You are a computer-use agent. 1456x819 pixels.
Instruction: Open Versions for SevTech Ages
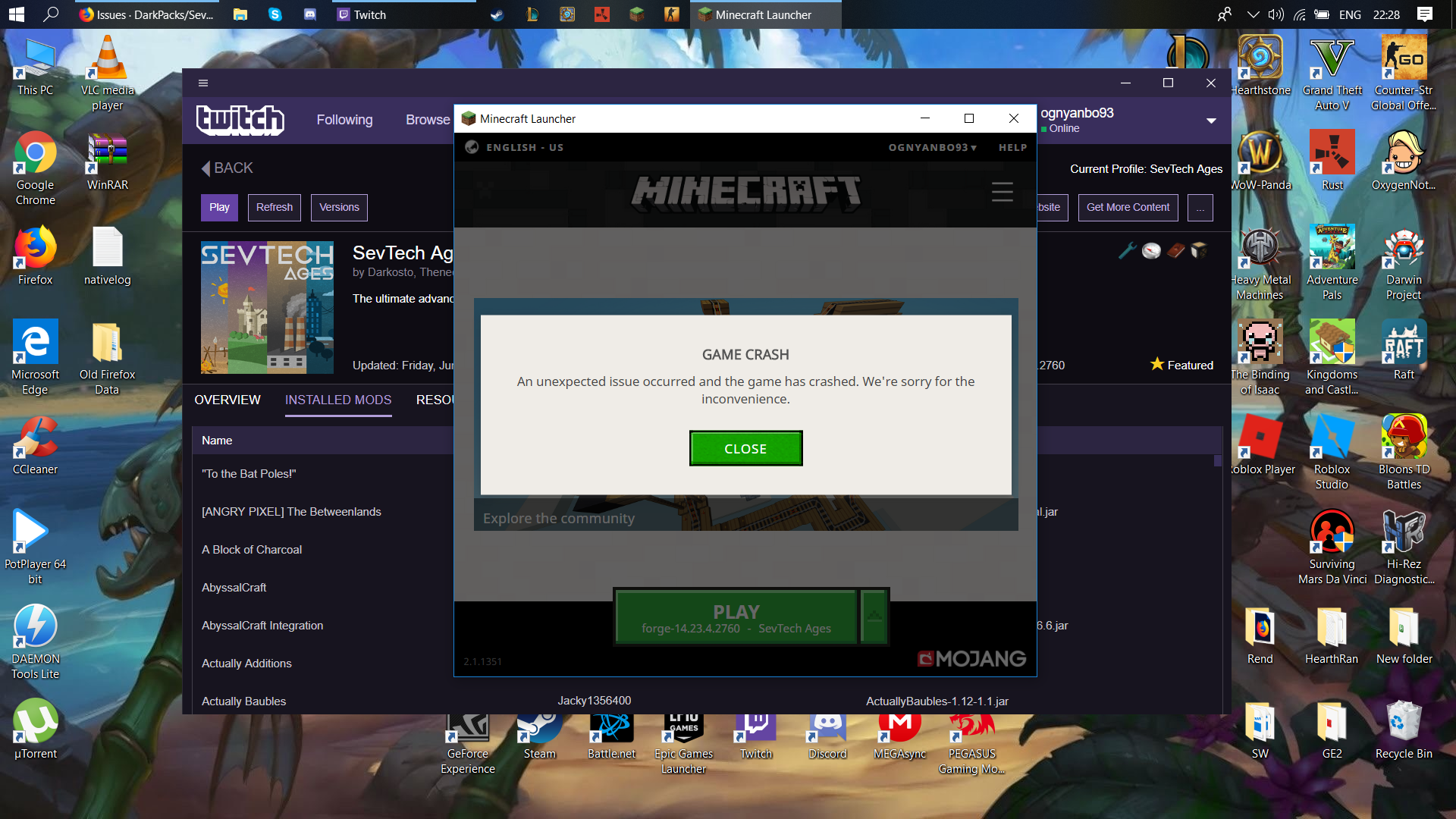tap(339, 207)
